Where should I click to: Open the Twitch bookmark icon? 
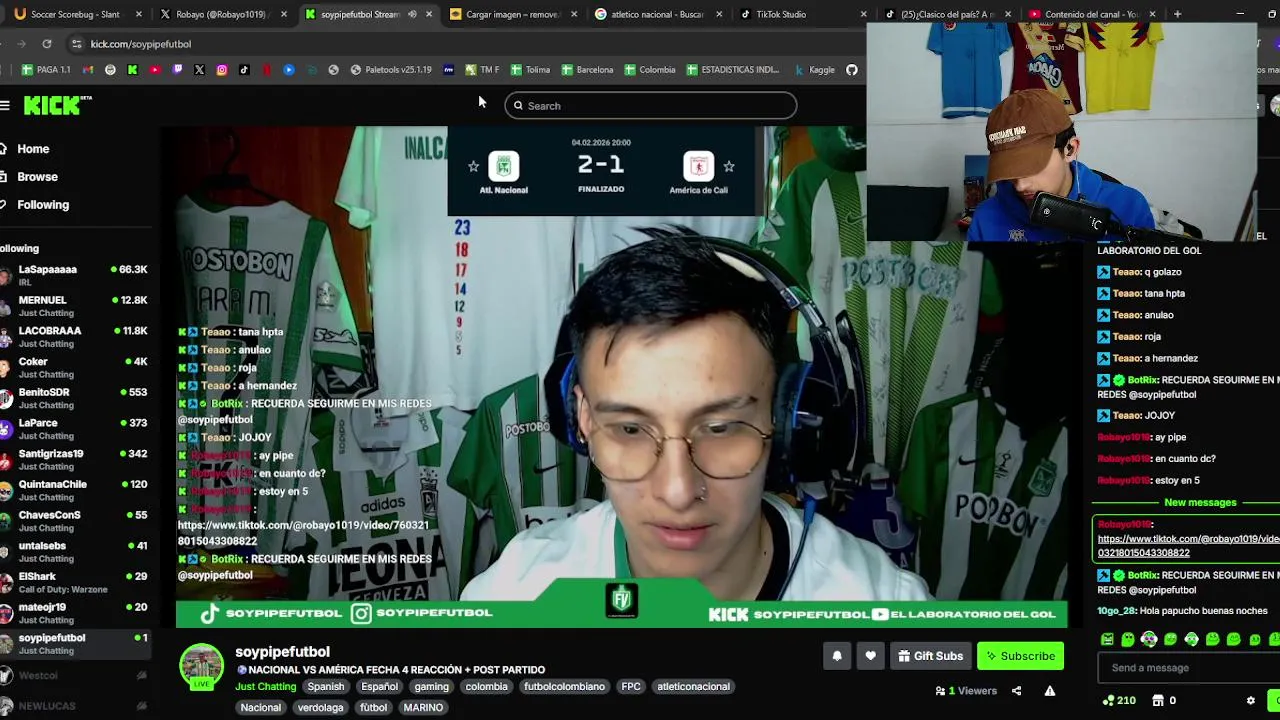[x=177, y=70]
